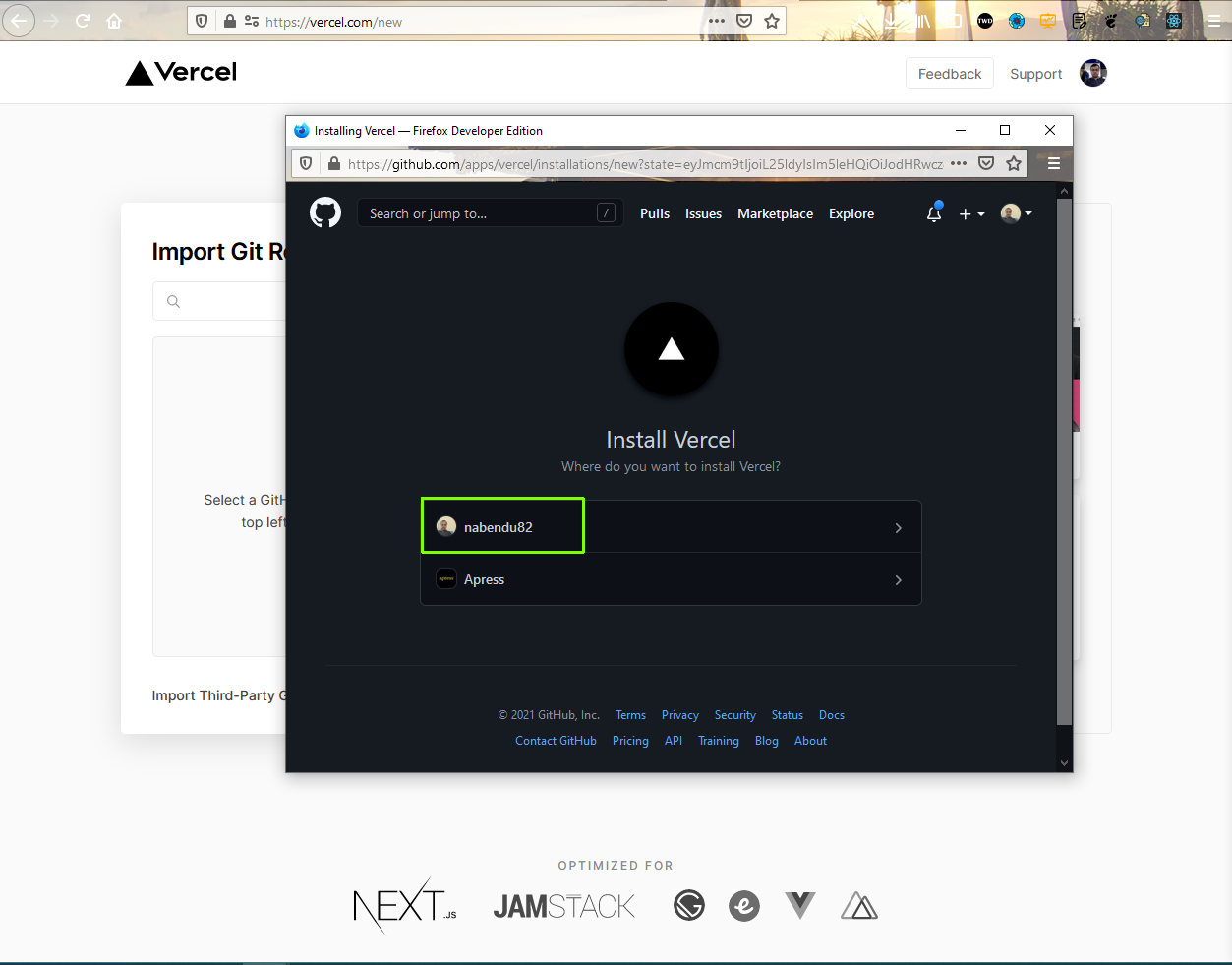
Task: Open page actions menu in popup address bar
Action: tap(959, 163)
